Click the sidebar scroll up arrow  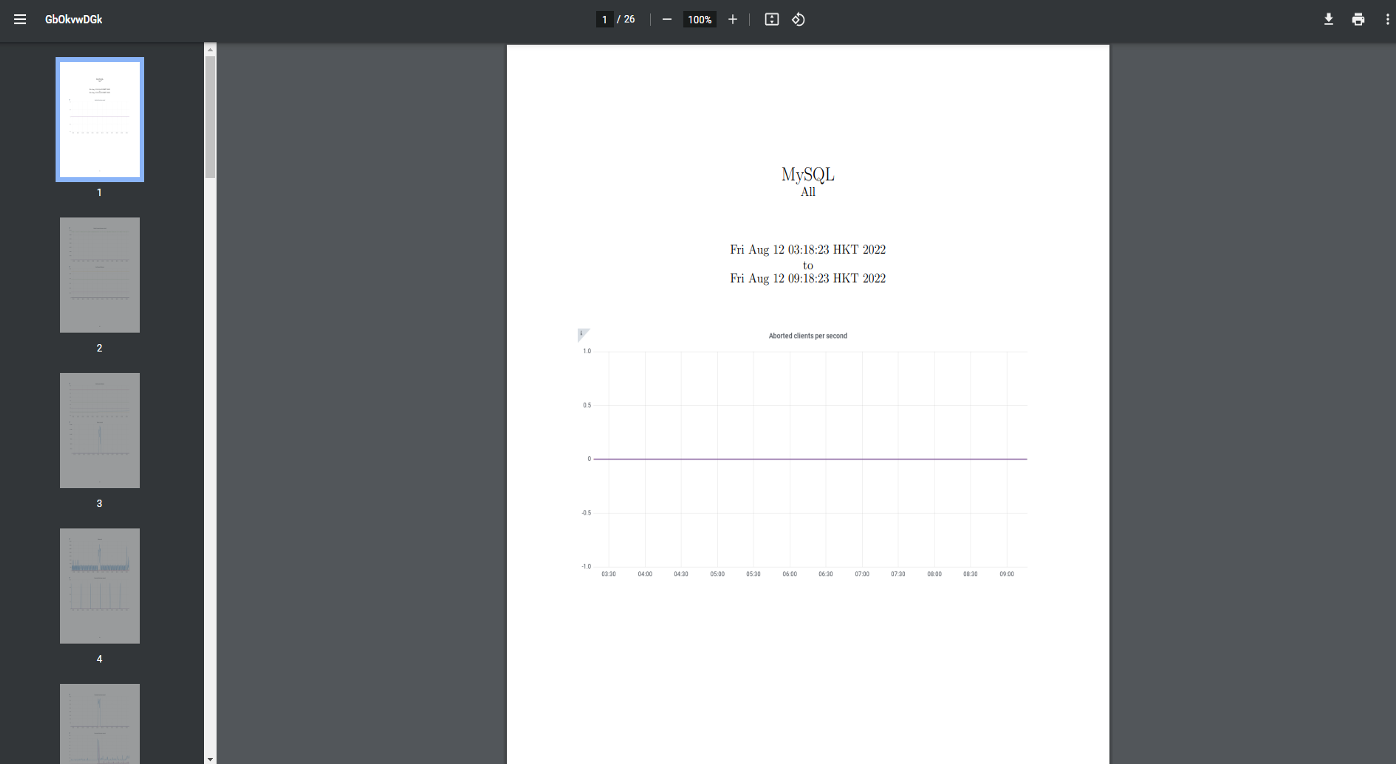click(x=210, y=48)
